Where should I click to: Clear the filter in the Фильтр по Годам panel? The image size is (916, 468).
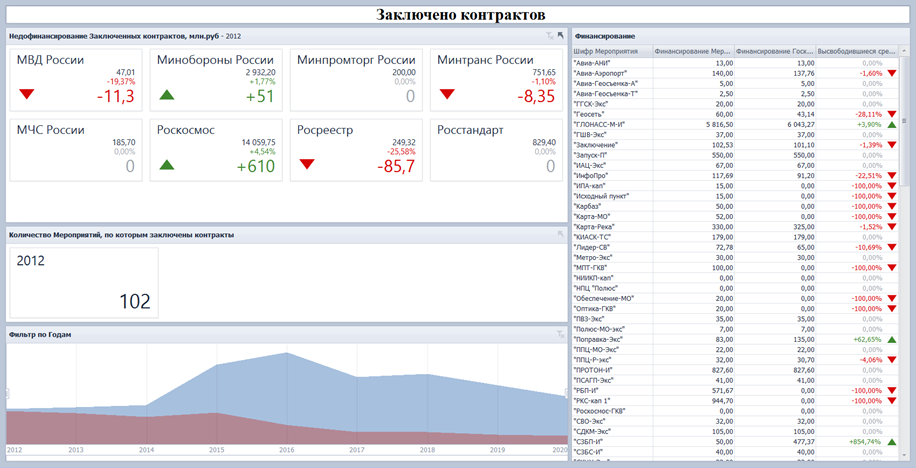561,334
